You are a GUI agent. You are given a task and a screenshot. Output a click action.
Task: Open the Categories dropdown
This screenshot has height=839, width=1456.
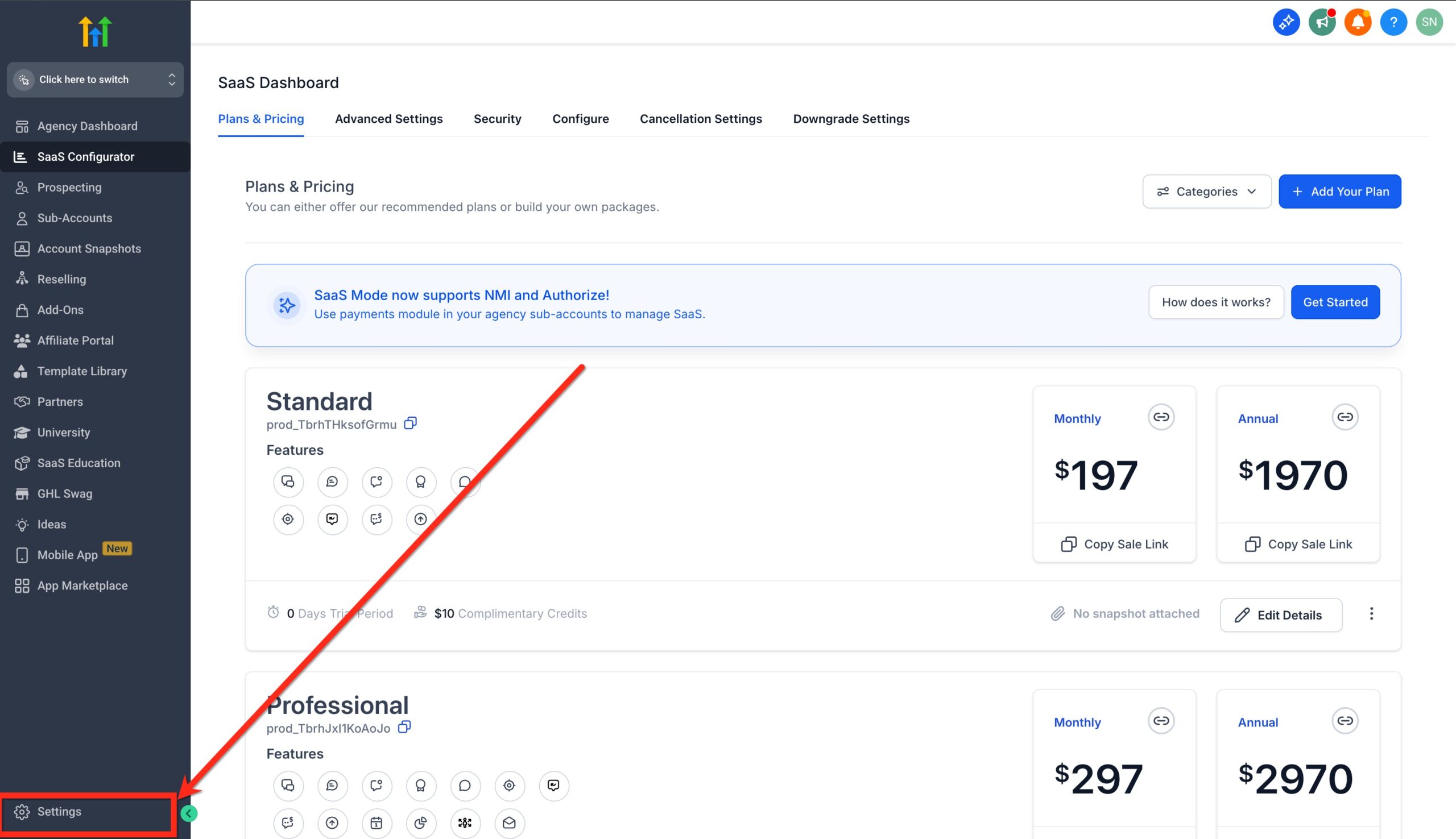click(x=1206, y=192)
